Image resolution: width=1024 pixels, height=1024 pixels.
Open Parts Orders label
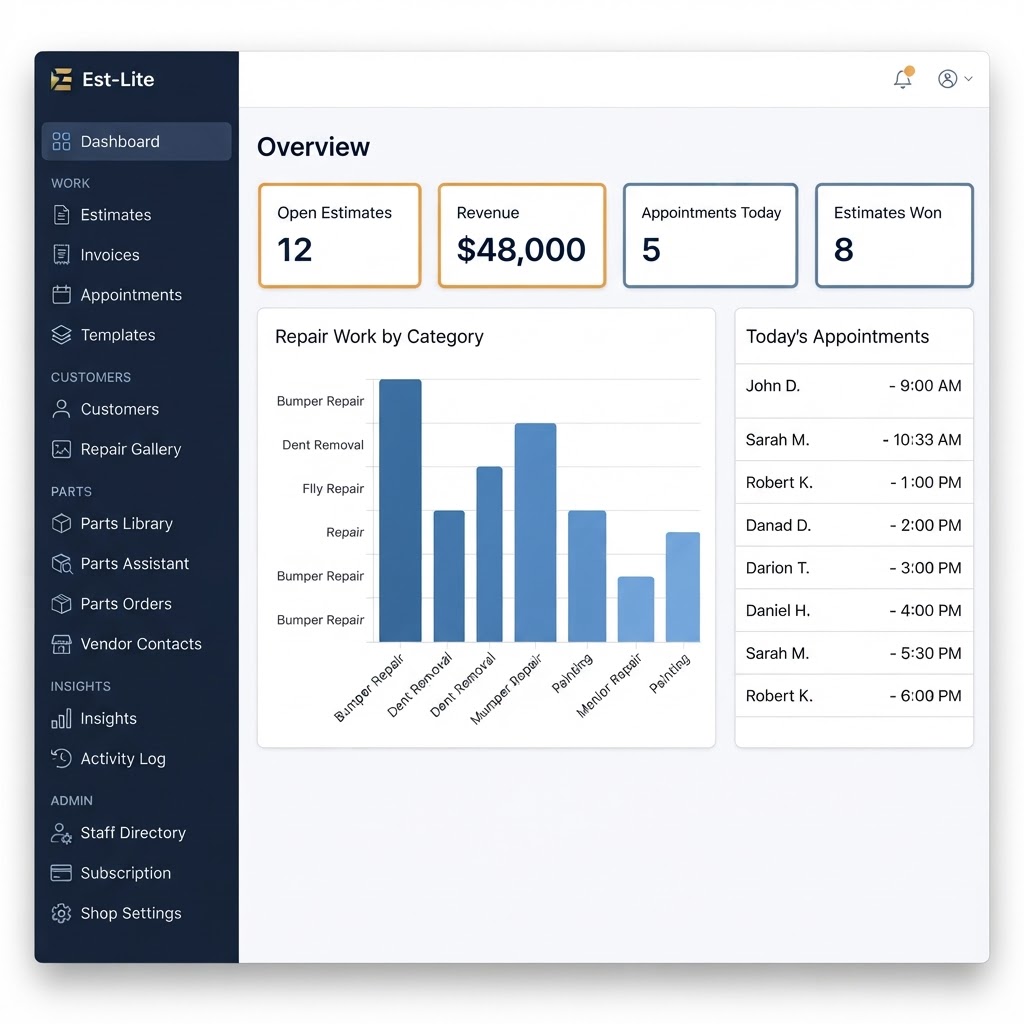pyautogui.click(x=126, y=604)
